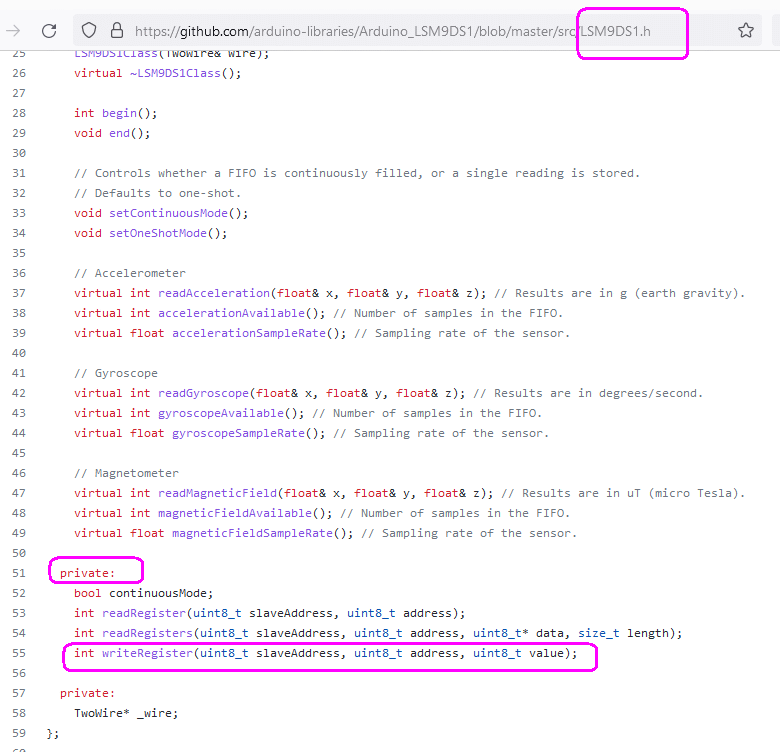Open the tracking protection shield icon
The width and height of the screenshot is (780, 752).
click(89, 31)
